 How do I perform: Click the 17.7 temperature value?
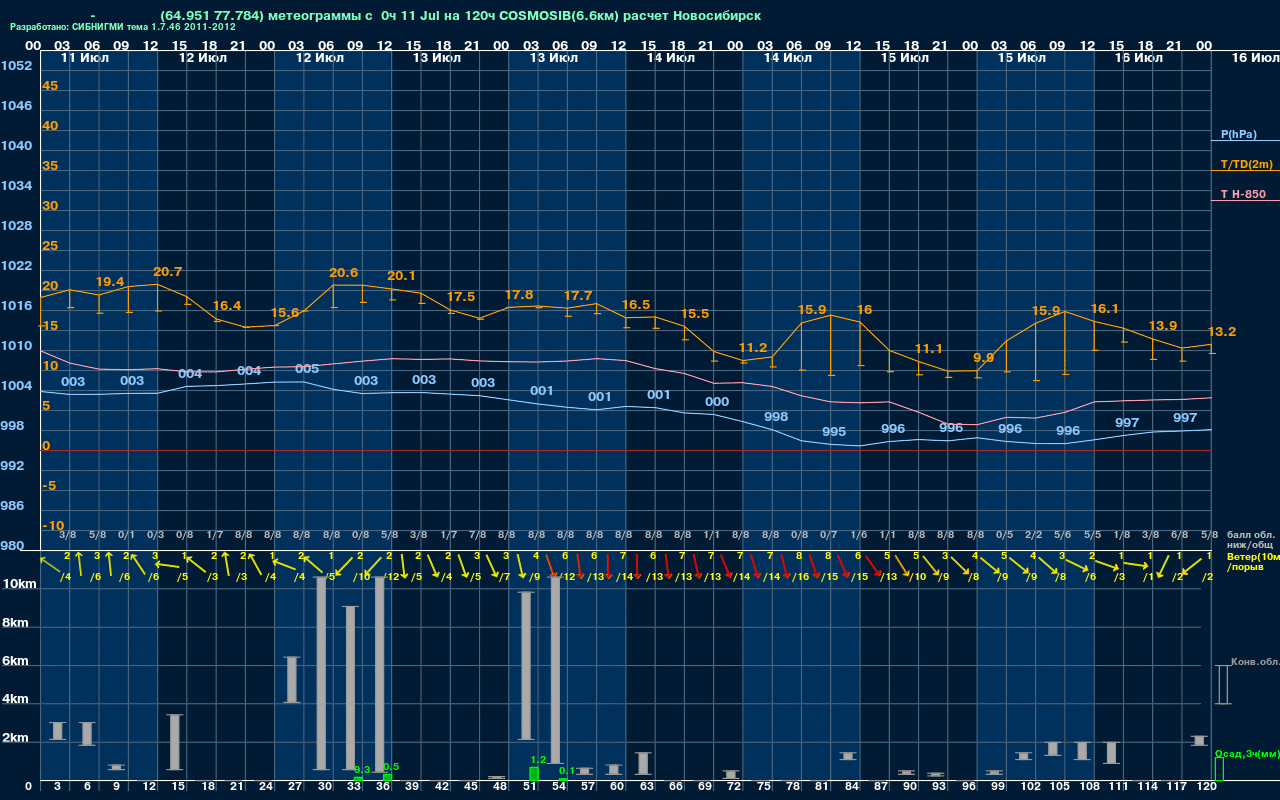(x=578, y=296)
